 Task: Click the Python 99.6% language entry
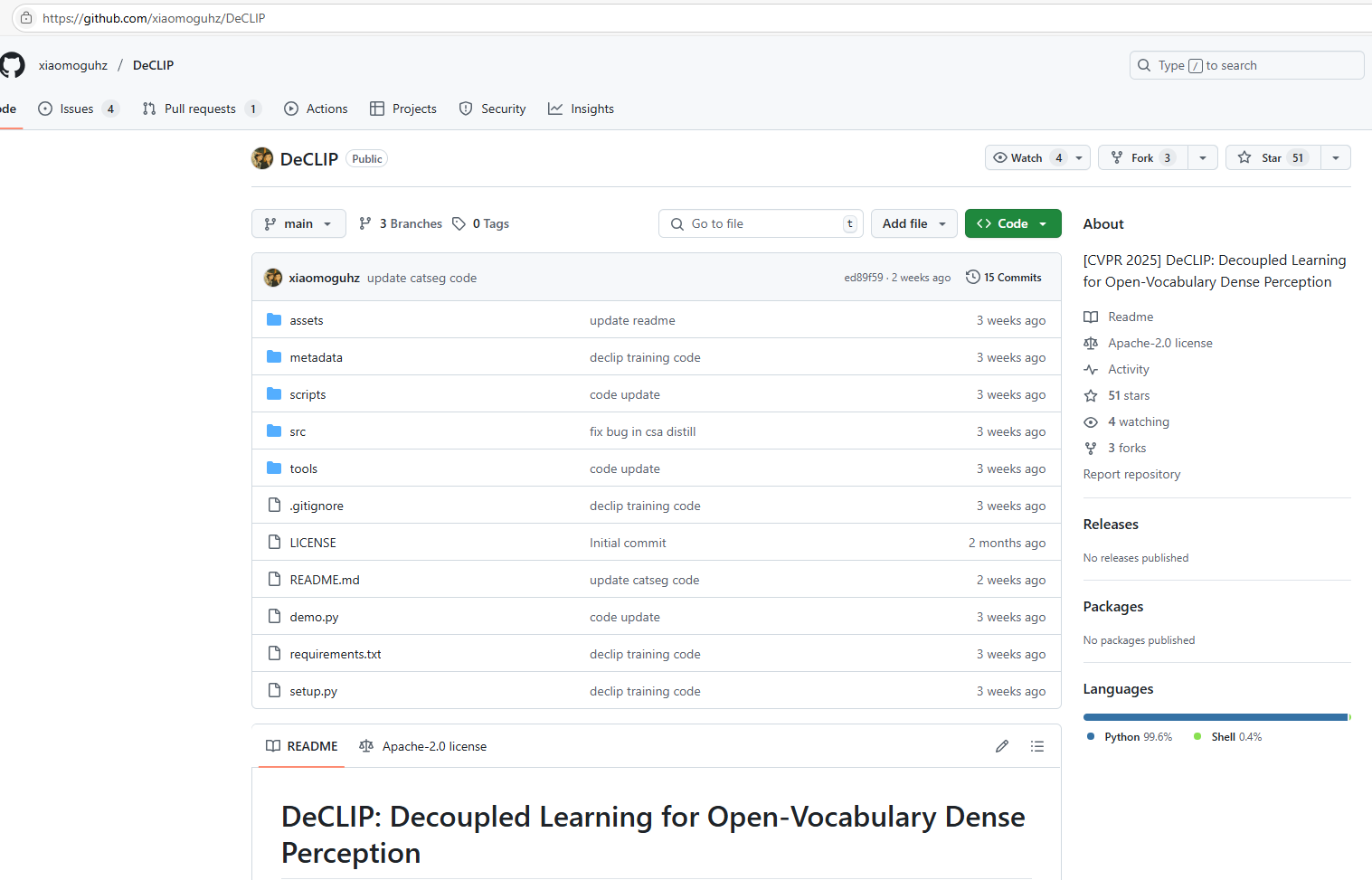[x=1130, y=737]
